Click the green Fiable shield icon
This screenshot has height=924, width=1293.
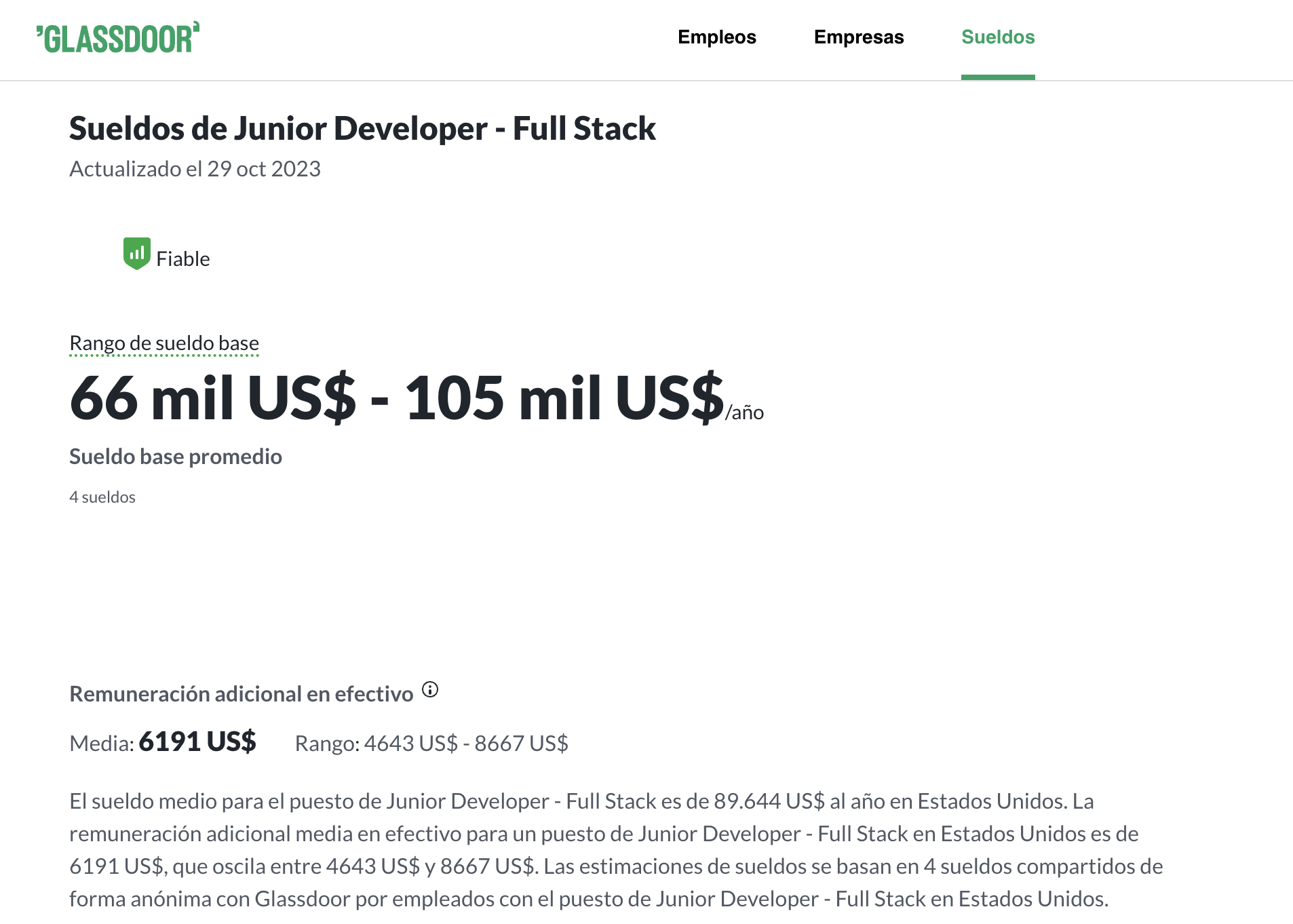(136, 254)
